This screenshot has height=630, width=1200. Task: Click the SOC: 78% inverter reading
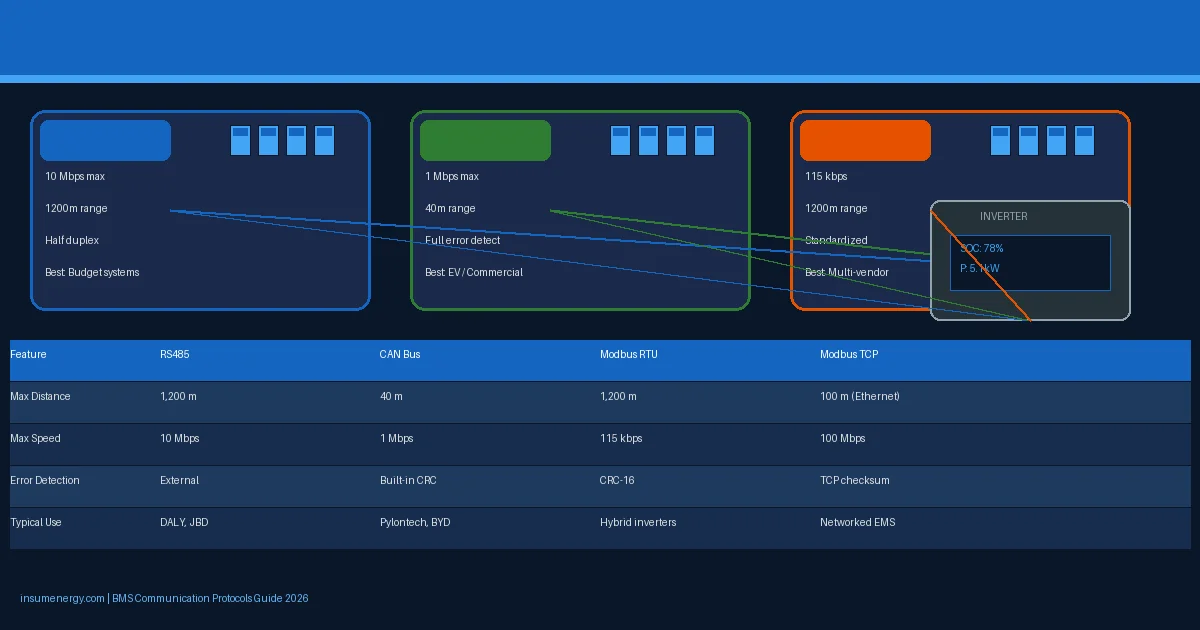tap(981, 248)
